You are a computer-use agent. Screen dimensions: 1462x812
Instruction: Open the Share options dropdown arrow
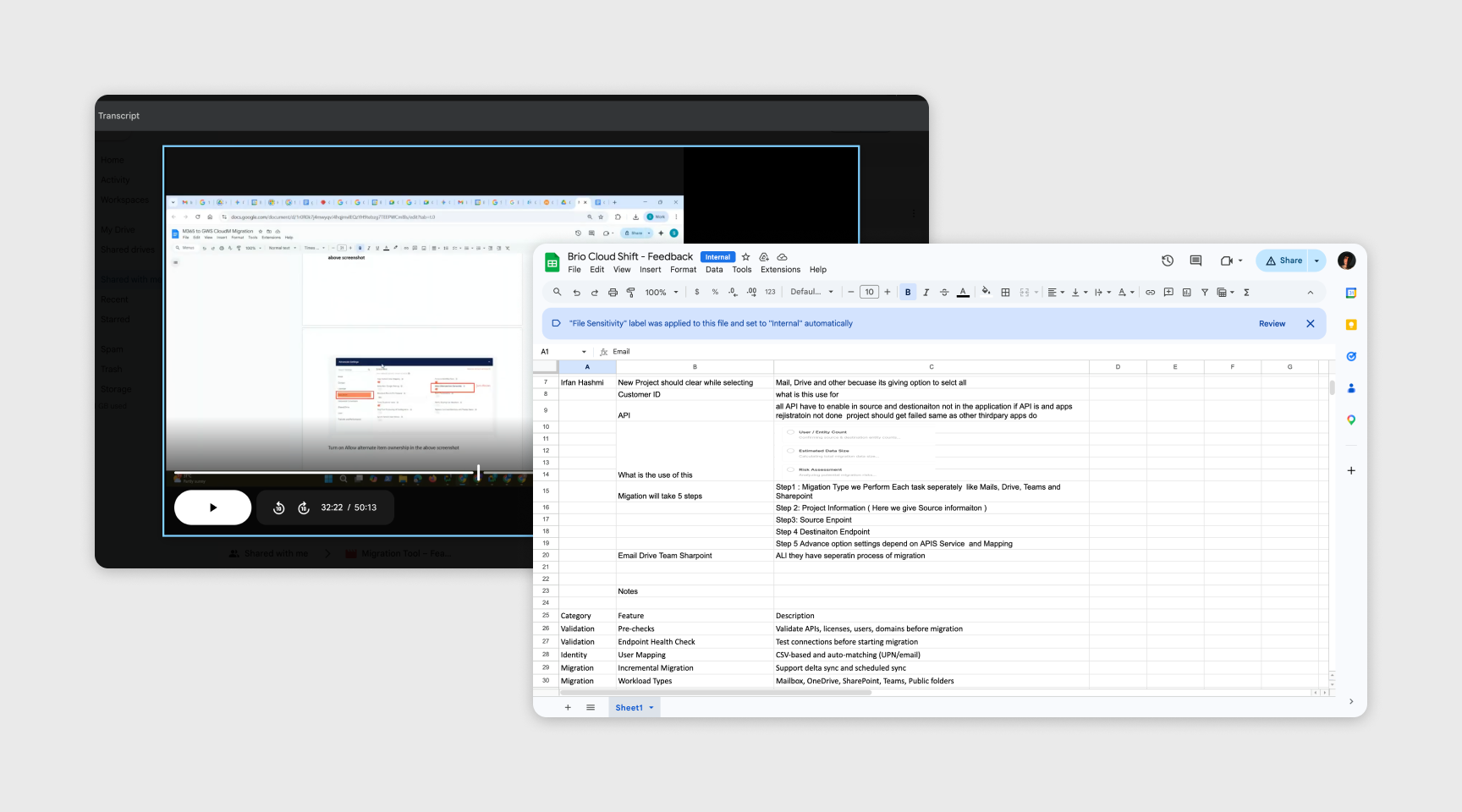tap(1316, 261)
